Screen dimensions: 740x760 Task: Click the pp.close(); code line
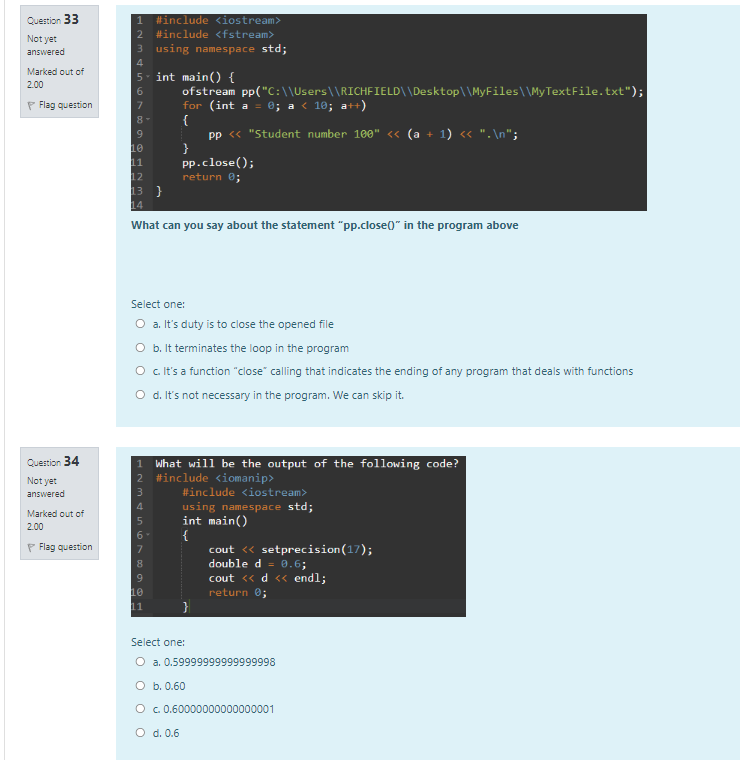(x=218, y=163)
